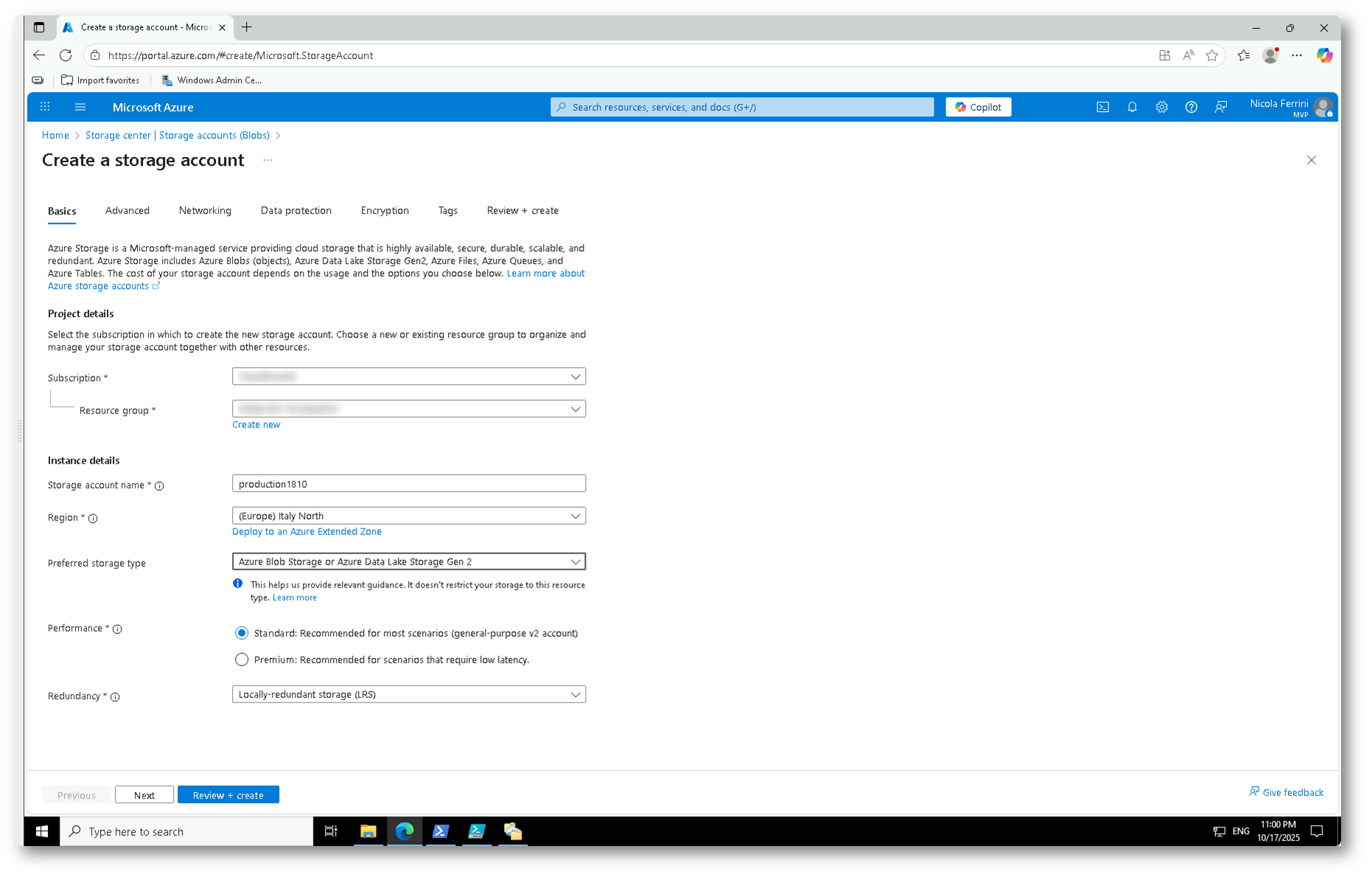Refresh the browser page

[x=66, y=55]
